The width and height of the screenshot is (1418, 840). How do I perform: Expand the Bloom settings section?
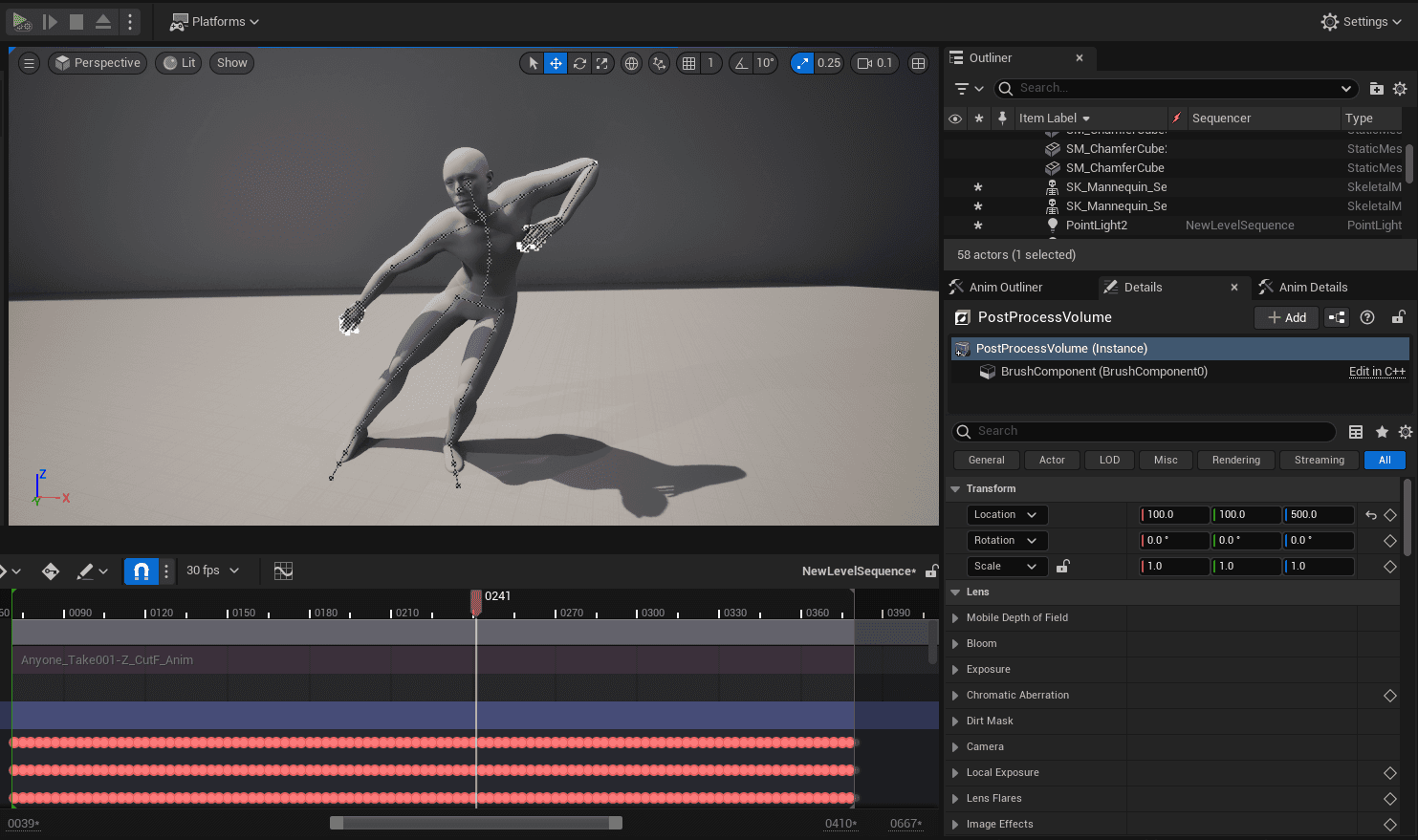point(955,644)
